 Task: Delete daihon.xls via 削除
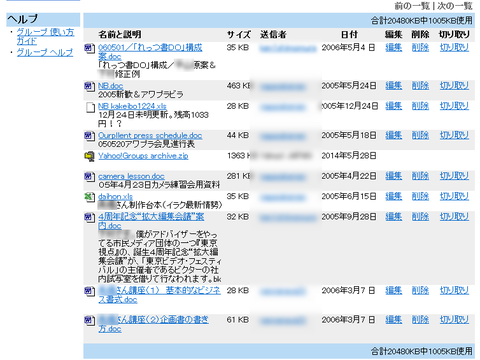click(420, 196)
